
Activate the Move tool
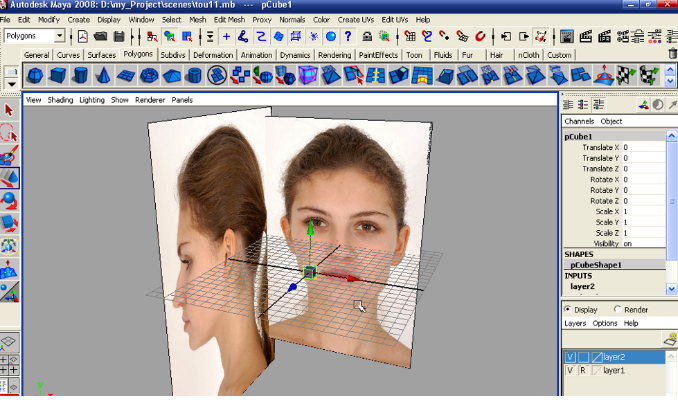coord(9,178)
